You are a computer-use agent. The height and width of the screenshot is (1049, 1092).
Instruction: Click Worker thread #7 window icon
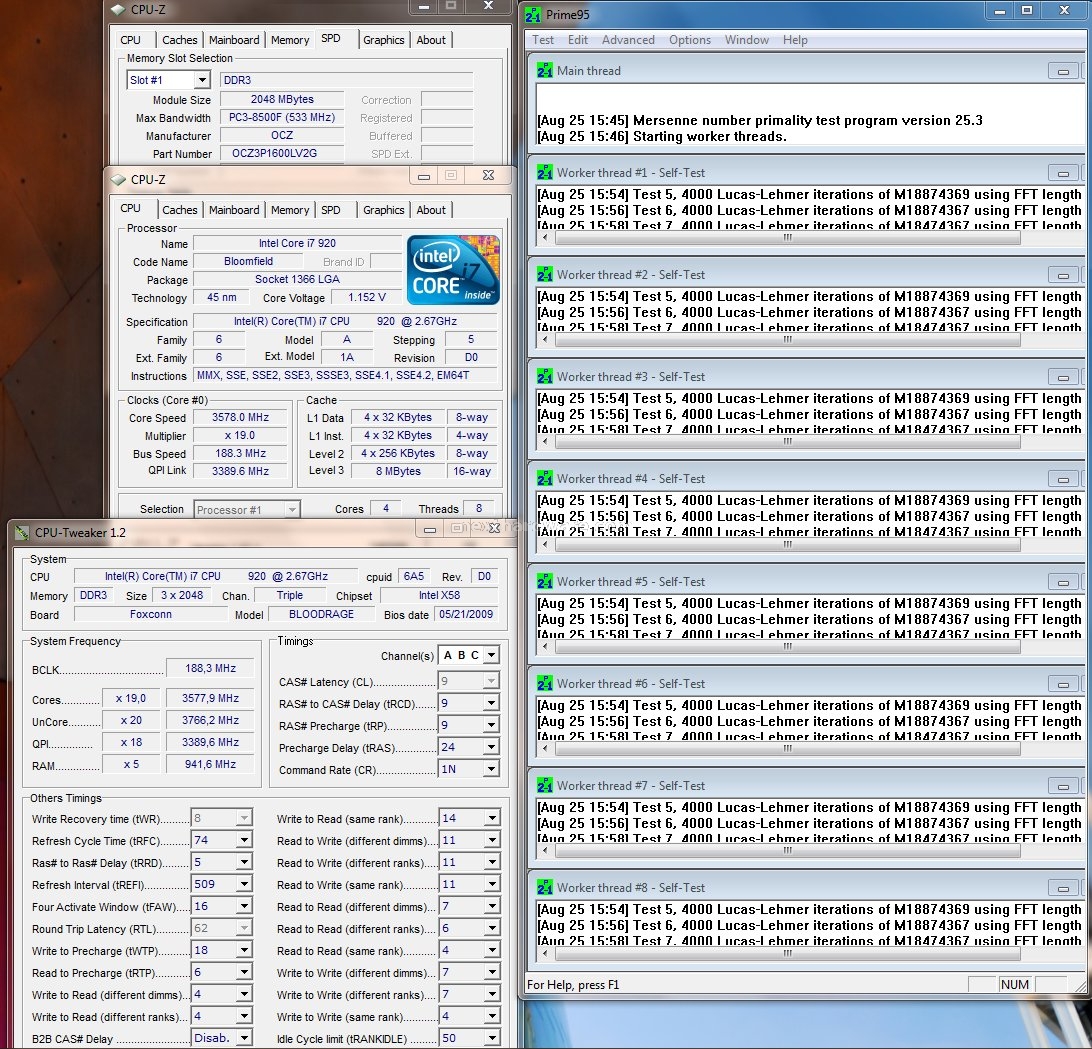pyautogui.click(x=545, y=785)
